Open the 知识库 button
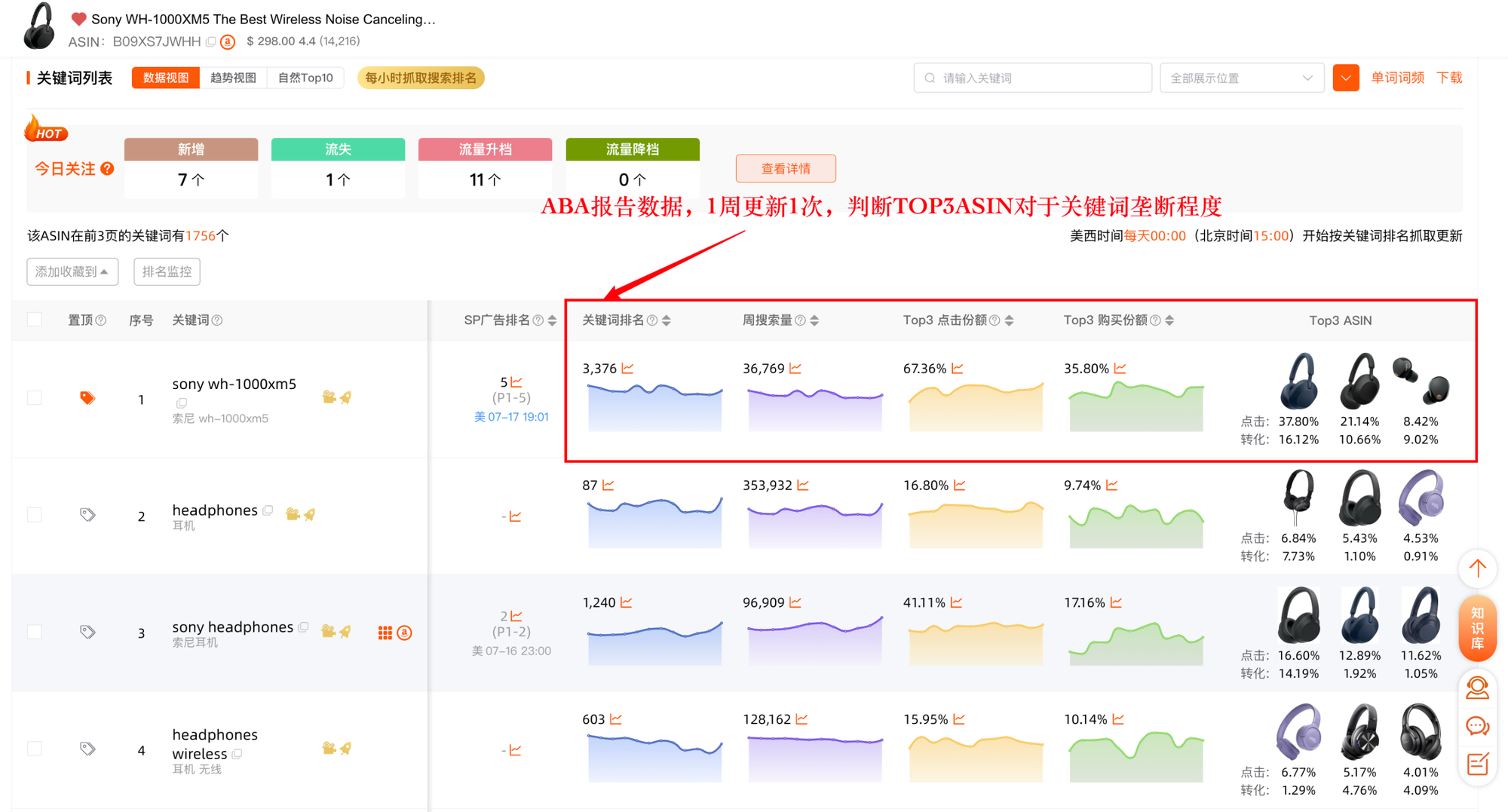 [x=1478, y=629]
